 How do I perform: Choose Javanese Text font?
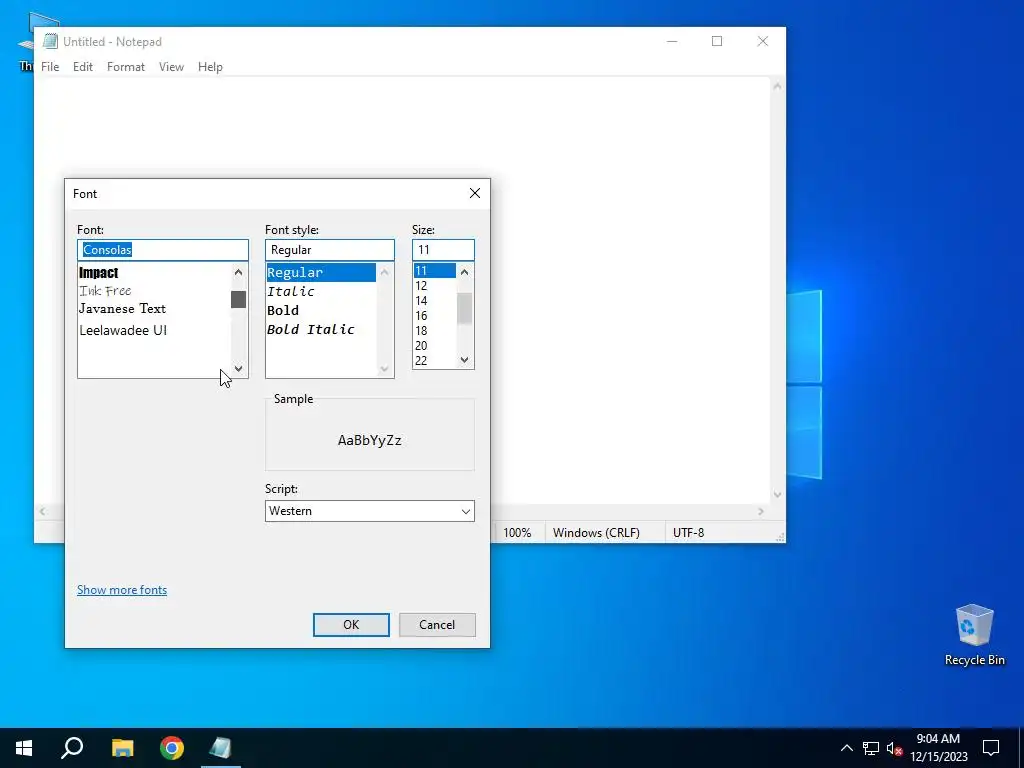coord(154,309)
